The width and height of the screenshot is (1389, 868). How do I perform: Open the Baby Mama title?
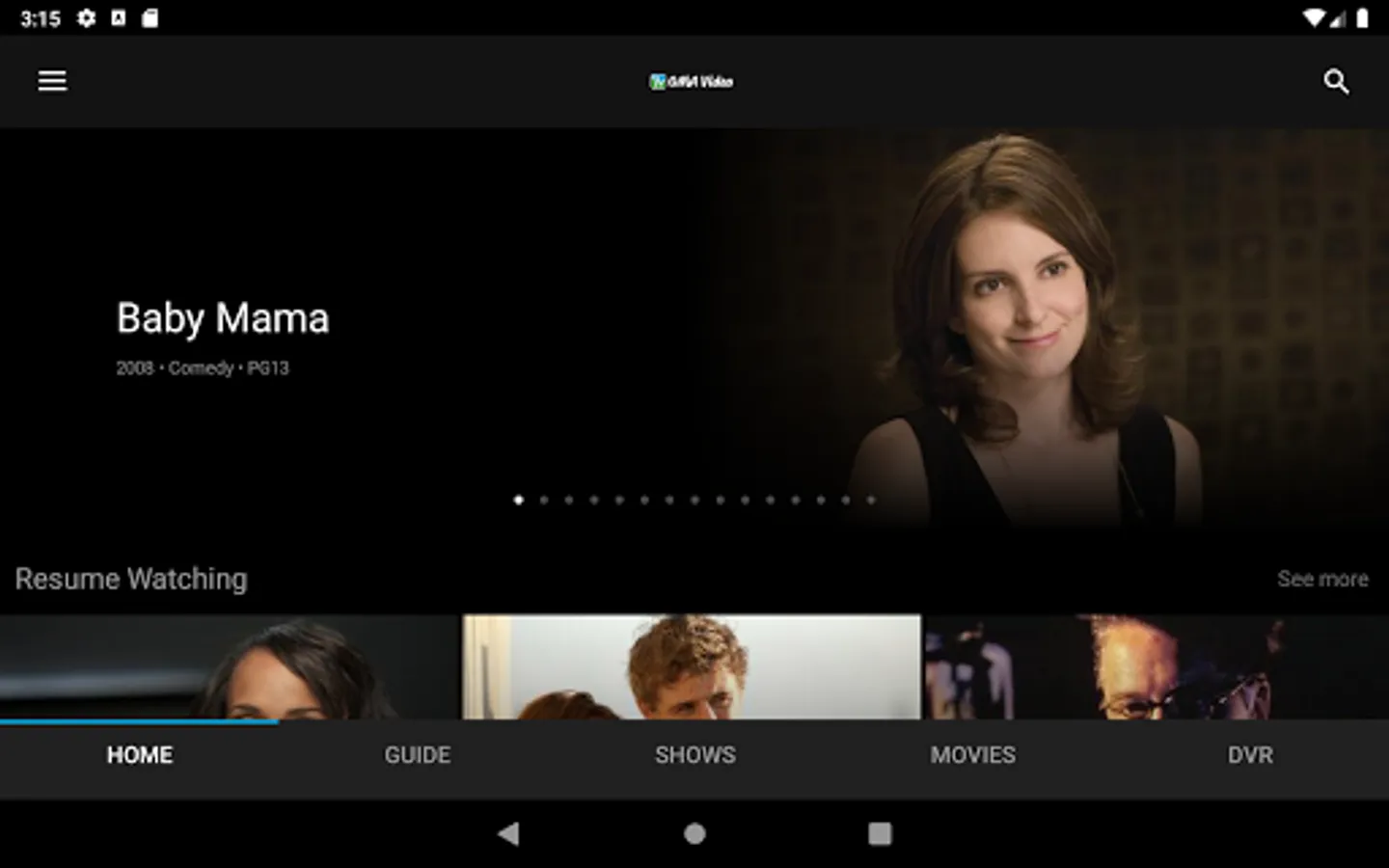point(223,318)
